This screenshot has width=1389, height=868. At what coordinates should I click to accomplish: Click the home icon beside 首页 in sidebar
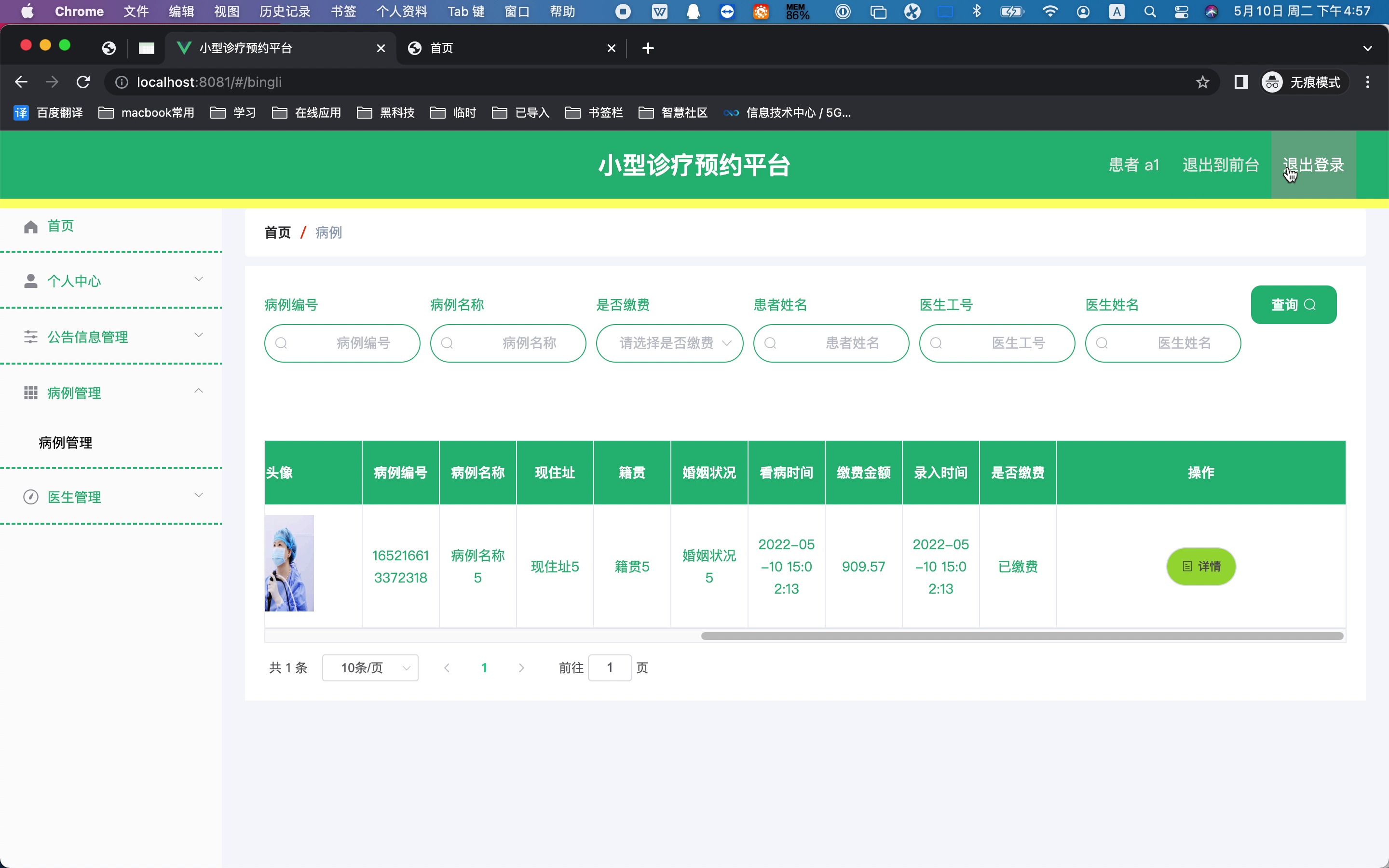[30, 227]
